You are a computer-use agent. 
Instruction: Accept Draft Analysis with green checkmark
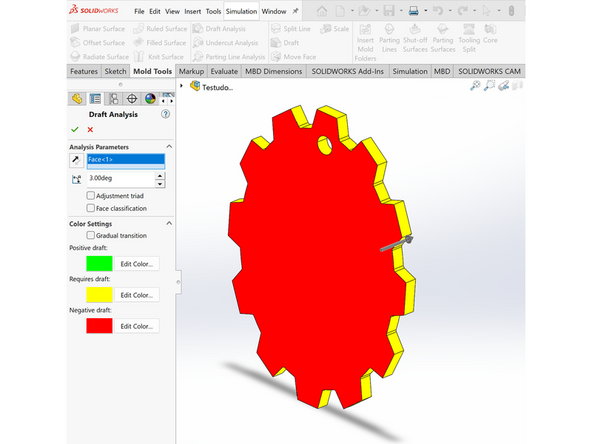75,130
